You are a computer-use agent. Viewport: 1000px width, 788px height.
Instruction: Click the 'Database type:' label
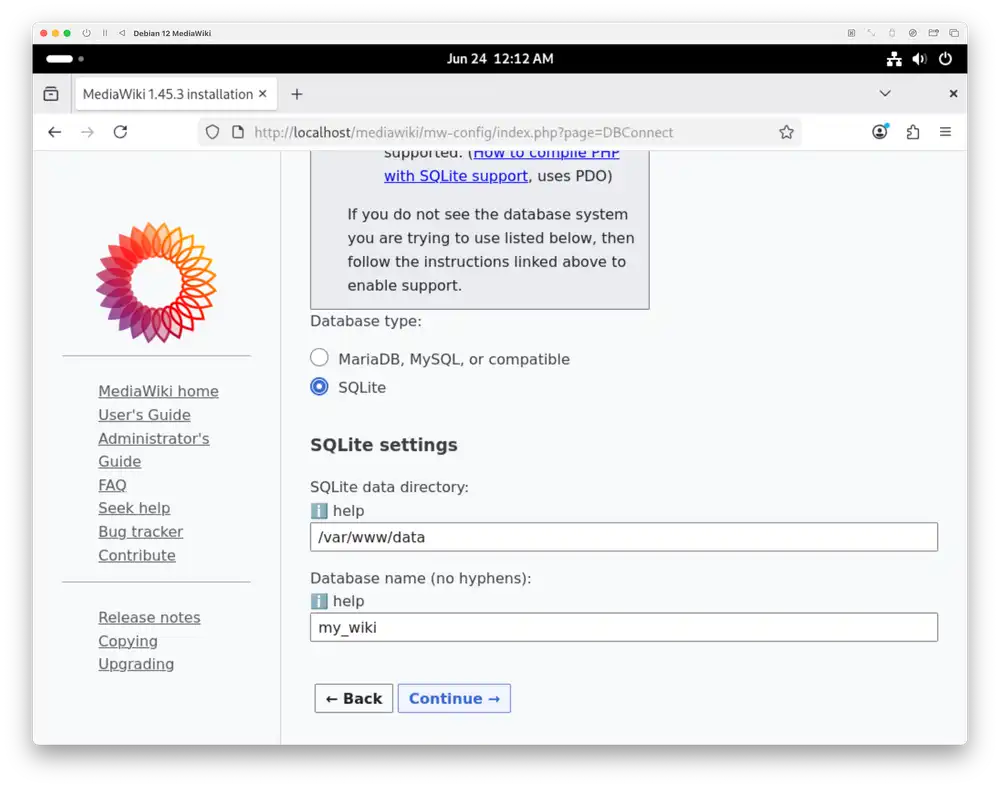(365, 321)
